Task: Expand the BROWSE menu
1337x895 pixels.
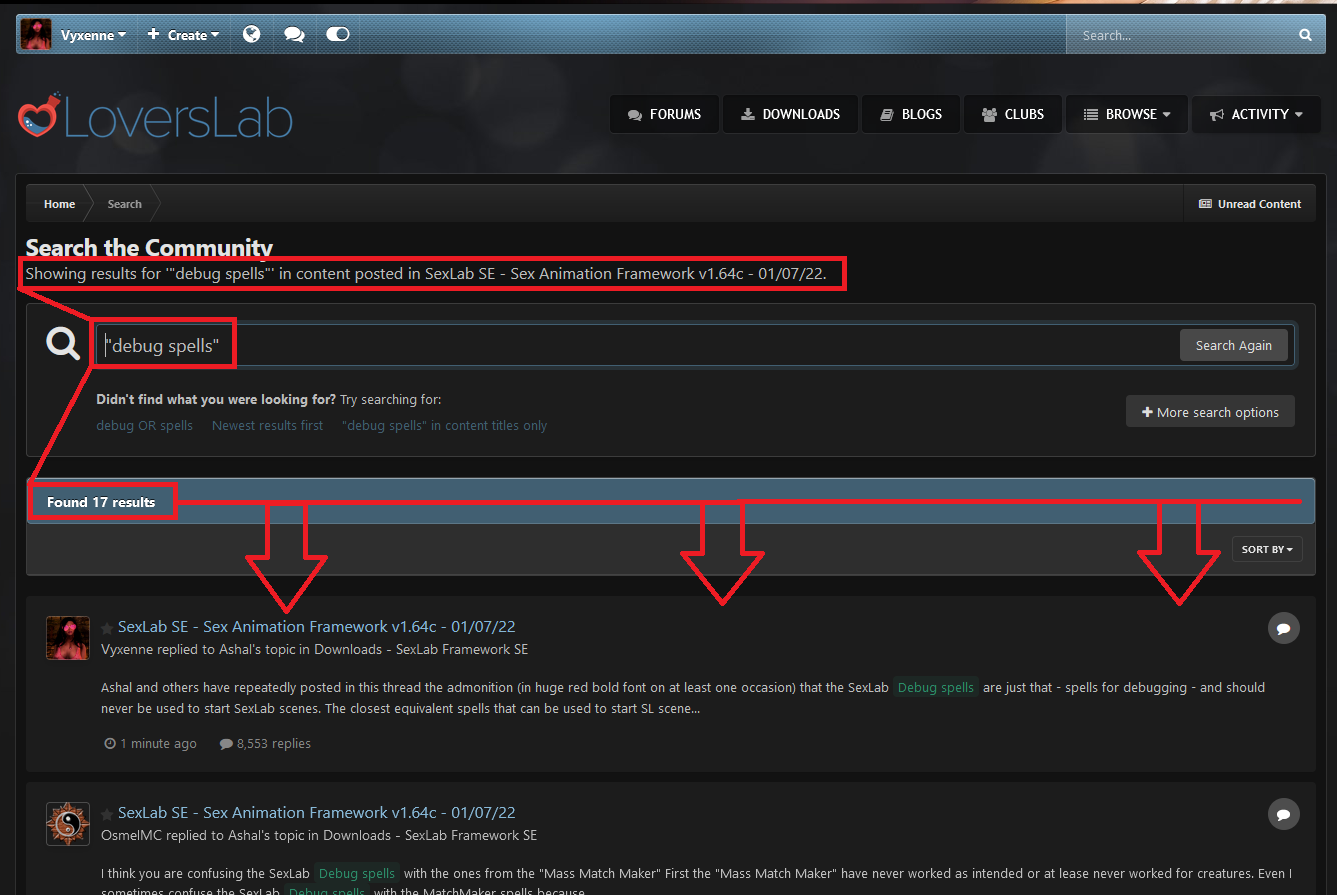Action: [x=1127, y=114]
